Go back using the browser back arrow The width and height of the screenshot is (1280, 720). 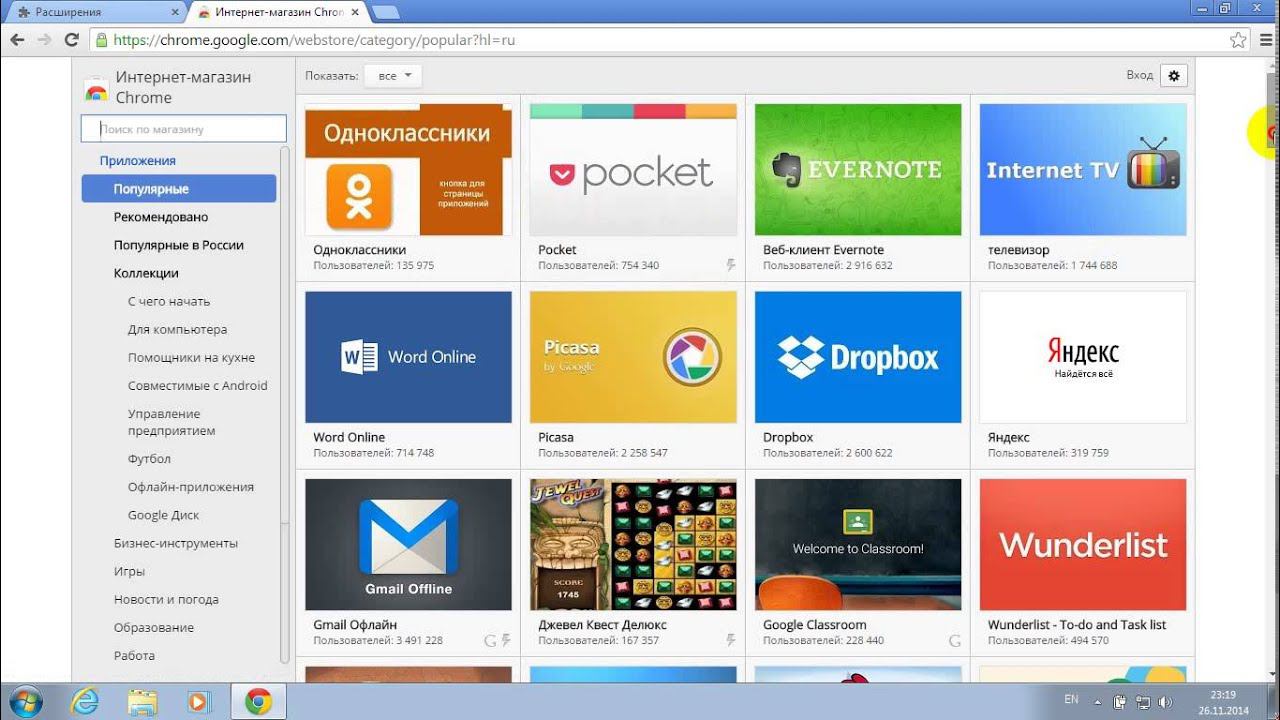click(x=17, y=40)
